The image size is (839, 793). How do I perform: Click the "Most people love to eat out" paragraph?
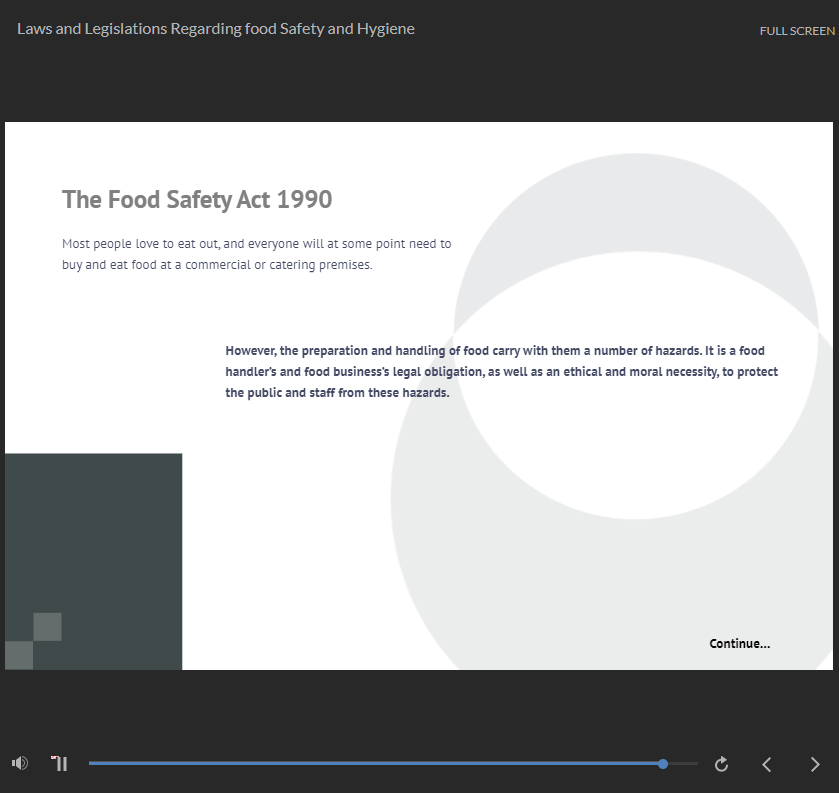click(256, 254)
